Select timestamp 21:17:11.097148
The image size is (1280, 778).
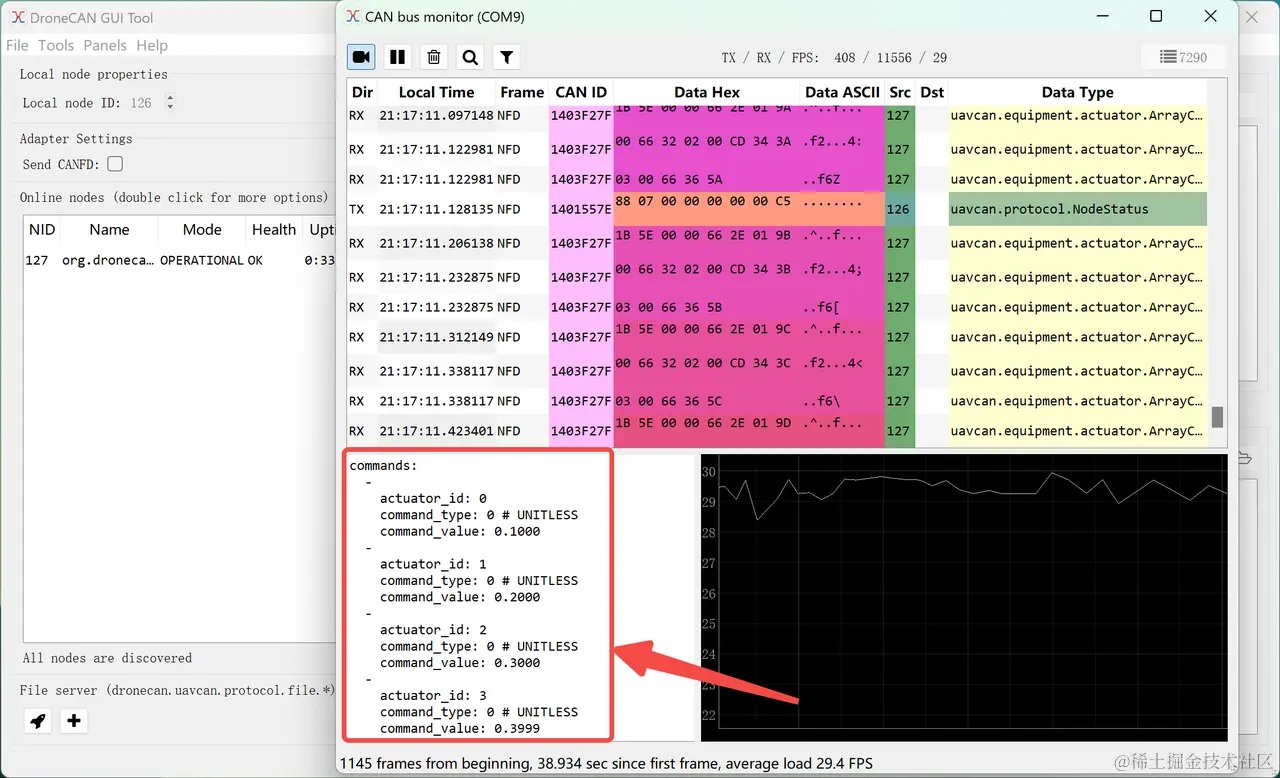coord(436,115)
